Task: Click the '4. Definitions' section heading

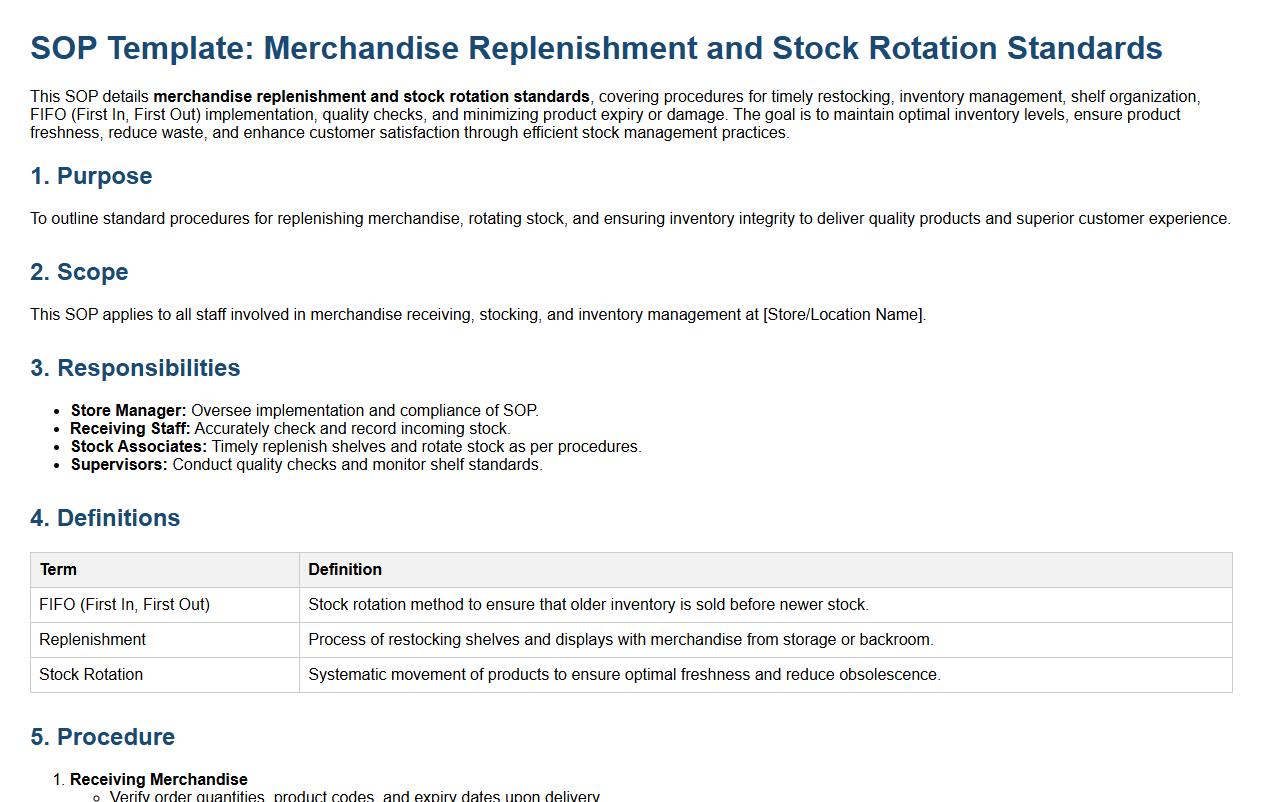Action: click(x=105, y=518)
